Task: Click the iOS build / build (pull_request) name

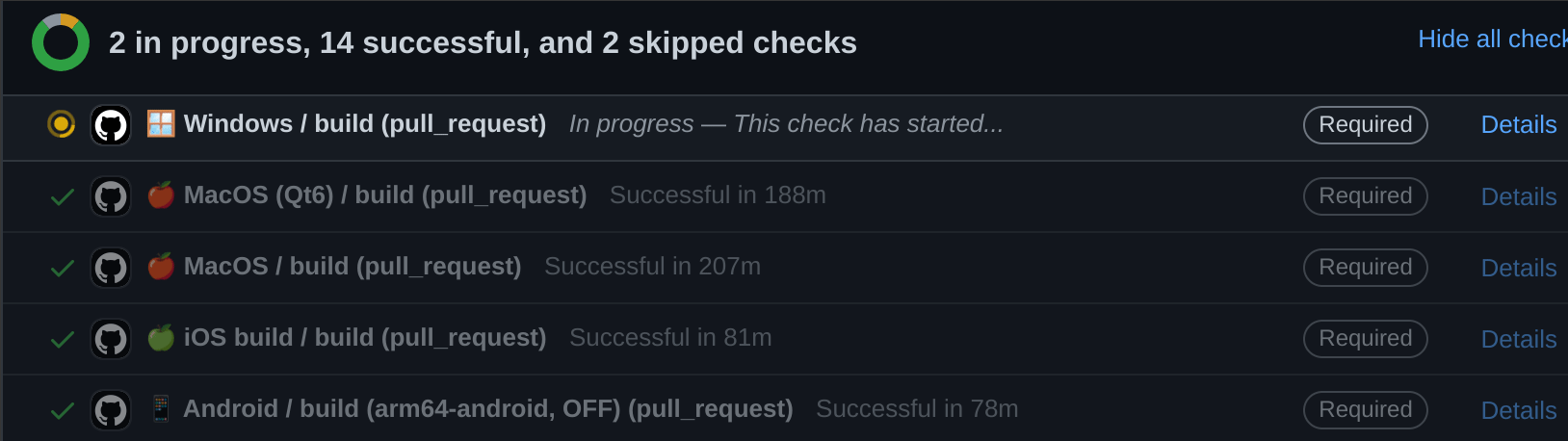Action: (x=365, y=338)
